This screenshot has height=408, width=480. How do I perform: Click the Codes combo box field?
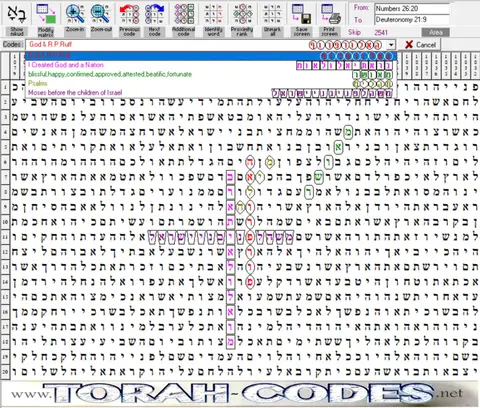click(x=211, y=45)
